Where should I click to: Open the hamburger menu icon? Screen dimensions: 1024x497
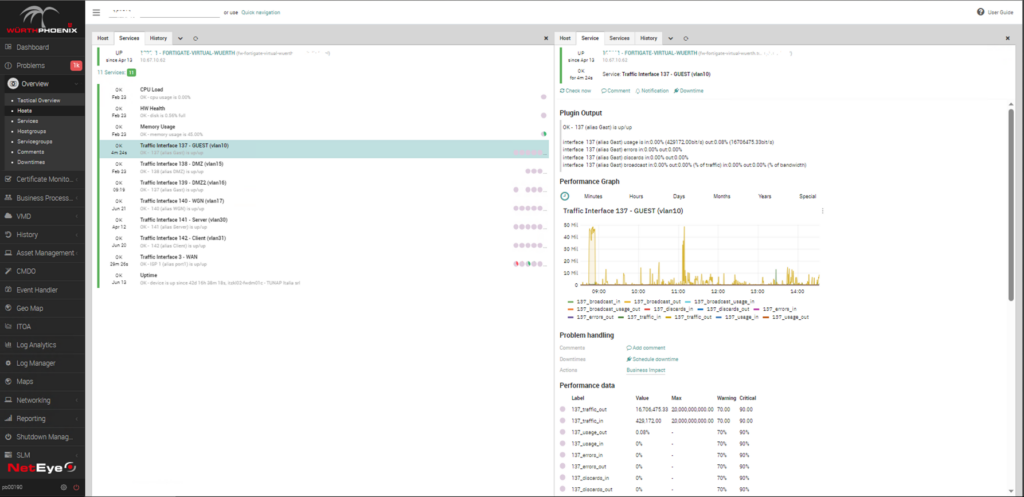[x=96, y=12]
